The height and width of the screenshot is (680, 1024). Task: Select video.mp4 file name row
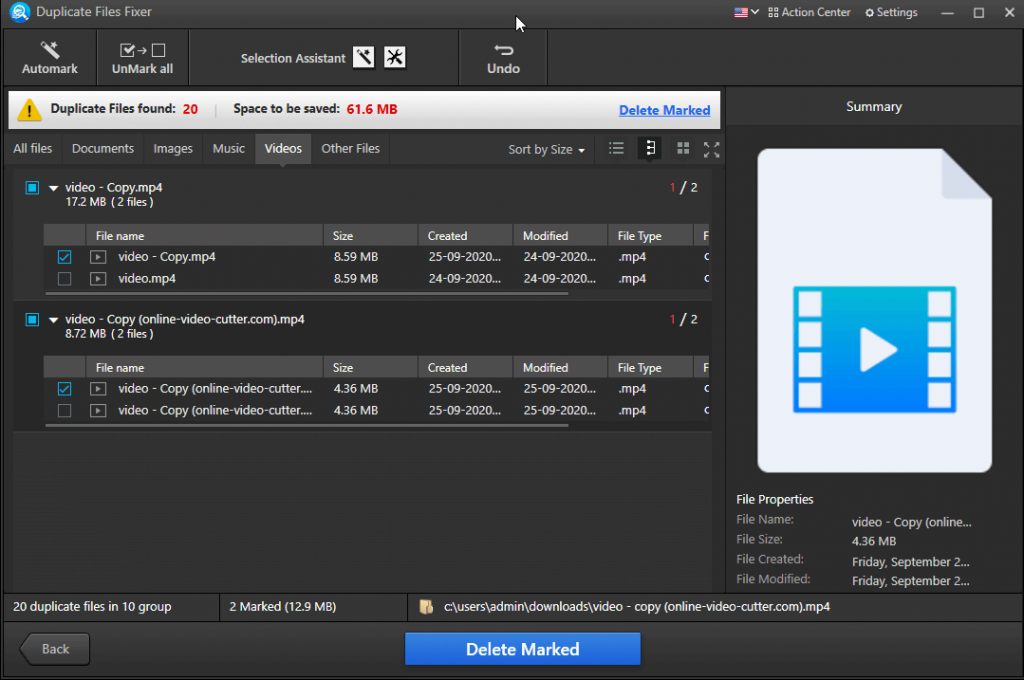tap(147, 279)
